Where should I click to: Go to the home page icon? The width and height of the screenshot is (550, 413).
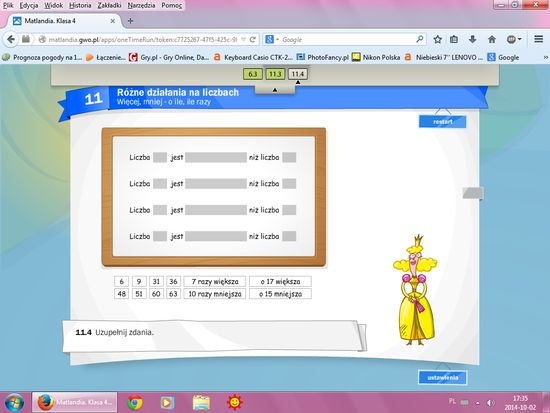492,39
